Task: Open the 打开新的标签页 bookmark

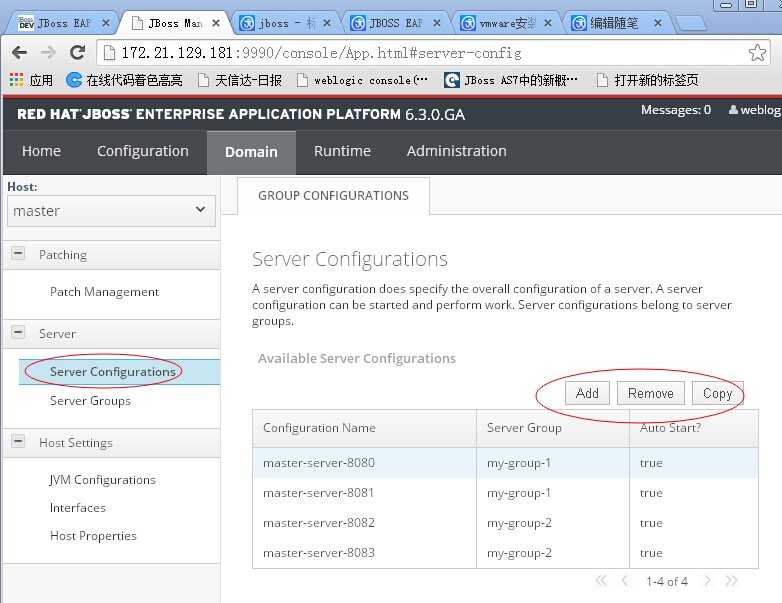Action: [x=647, y=80]
